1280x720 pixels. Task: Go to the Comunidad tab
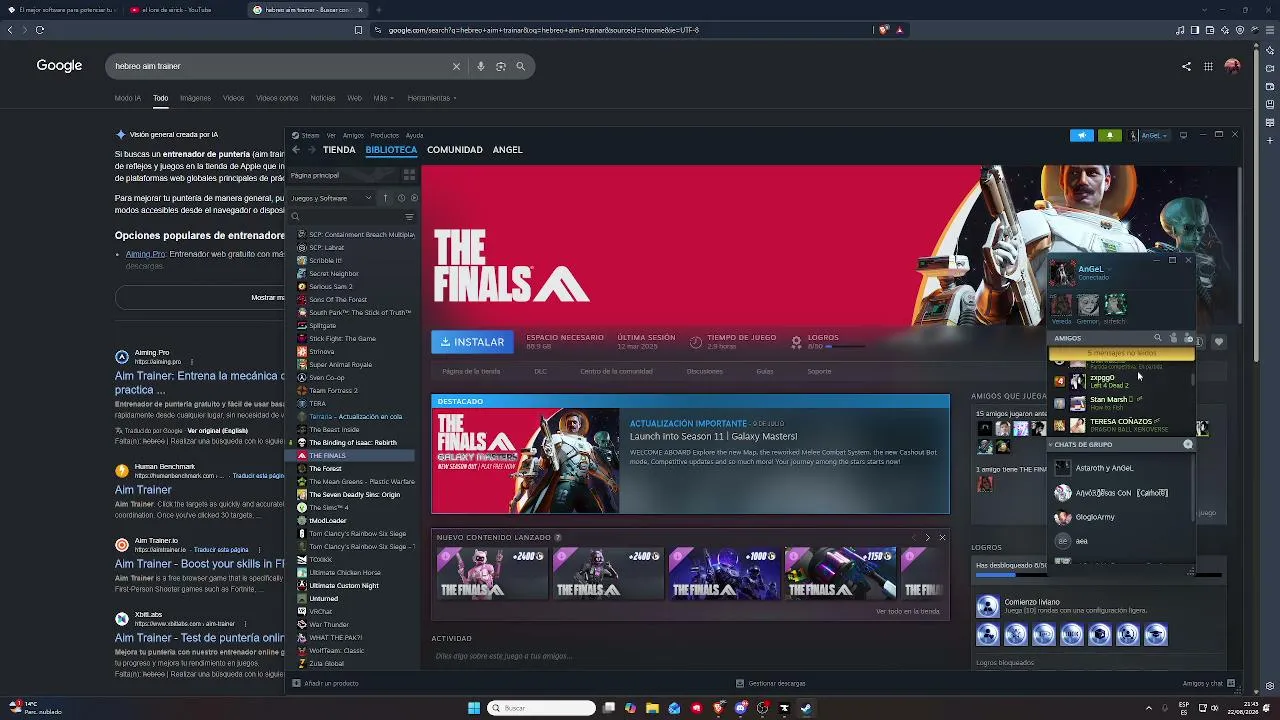[x=455, y=150]
